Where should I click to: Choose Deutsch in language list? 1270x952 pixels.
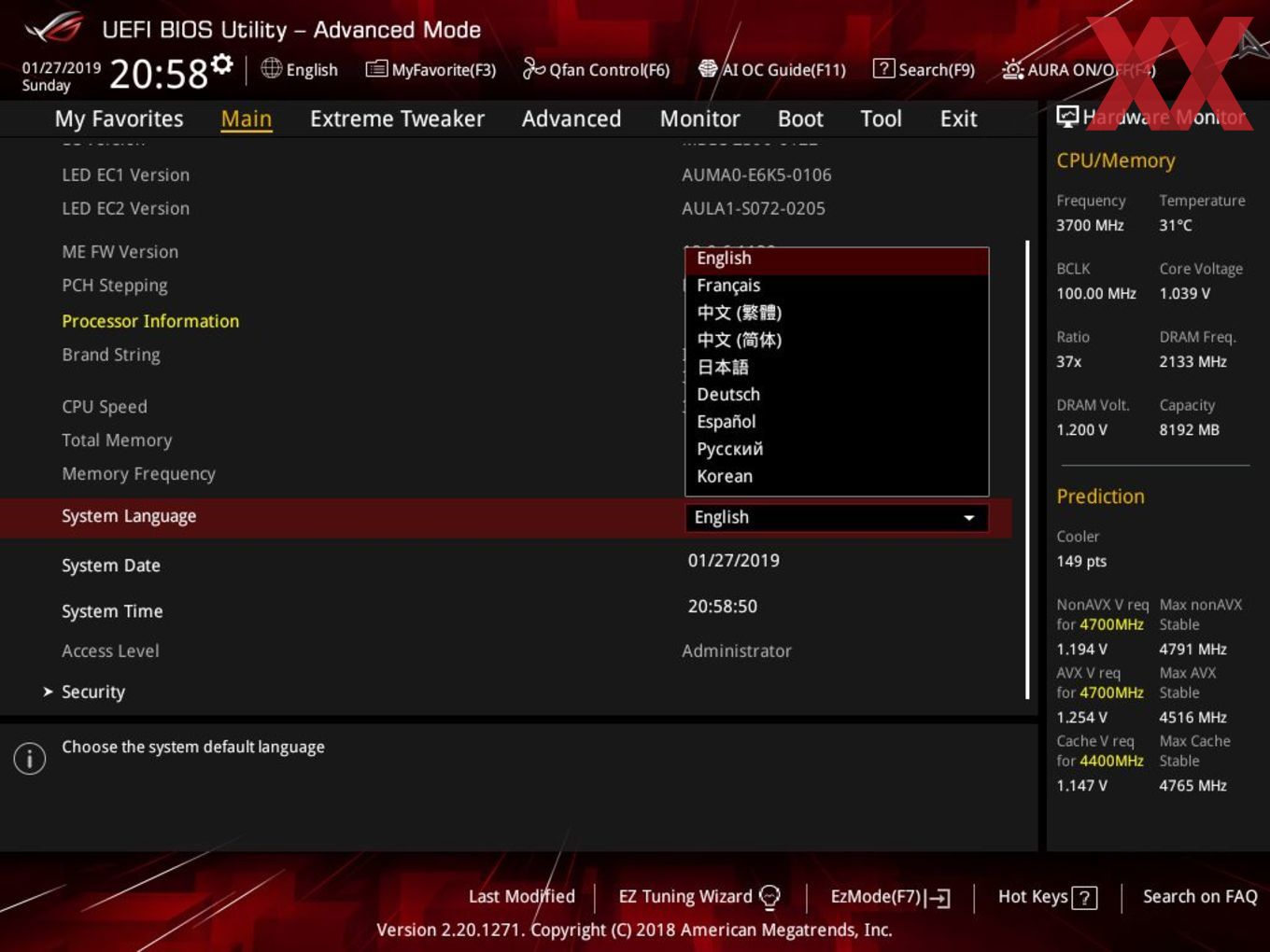click(x=837, y=394)
